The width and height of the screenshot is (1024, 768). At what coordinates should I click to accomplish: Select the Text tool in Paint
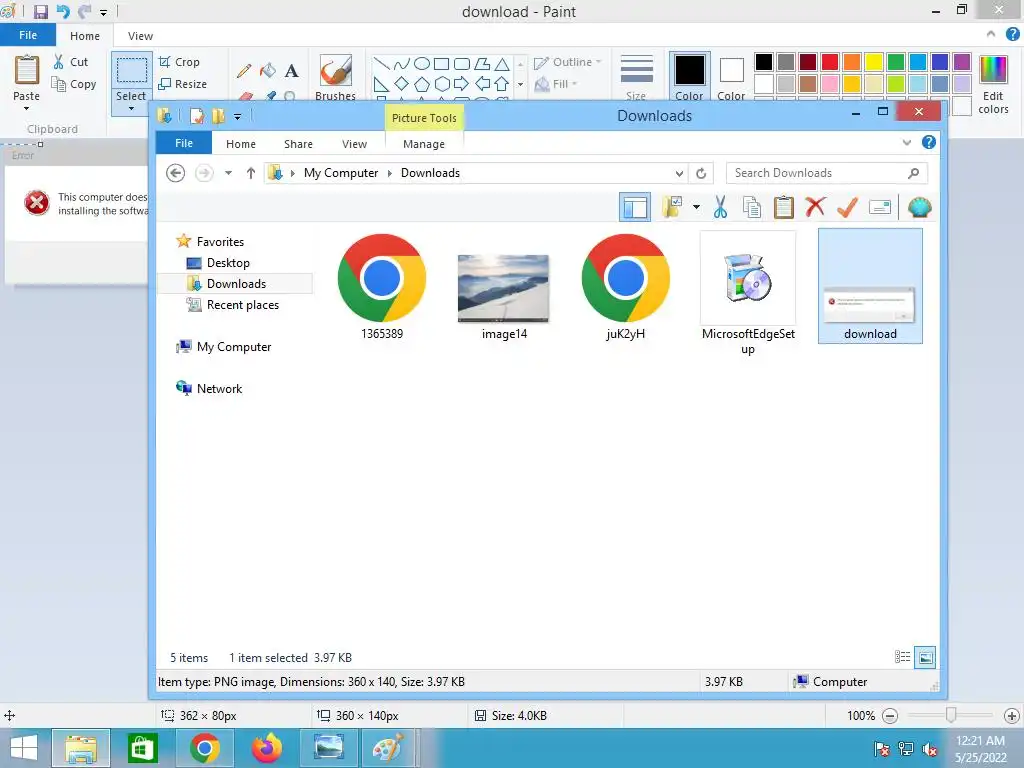[x=291, y=71]
